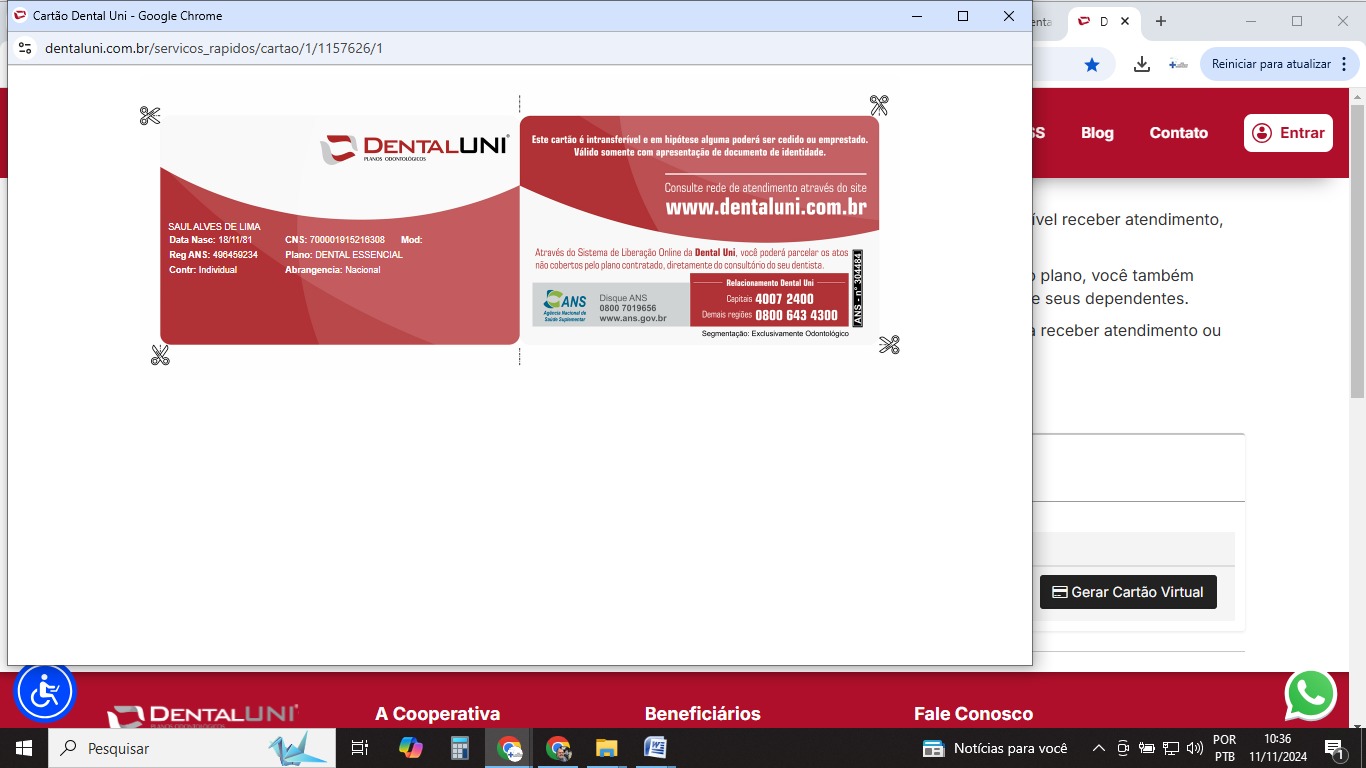The image size is (1366, 768).
Task: Open a new Chrome tab
Action: [1161, 21]
